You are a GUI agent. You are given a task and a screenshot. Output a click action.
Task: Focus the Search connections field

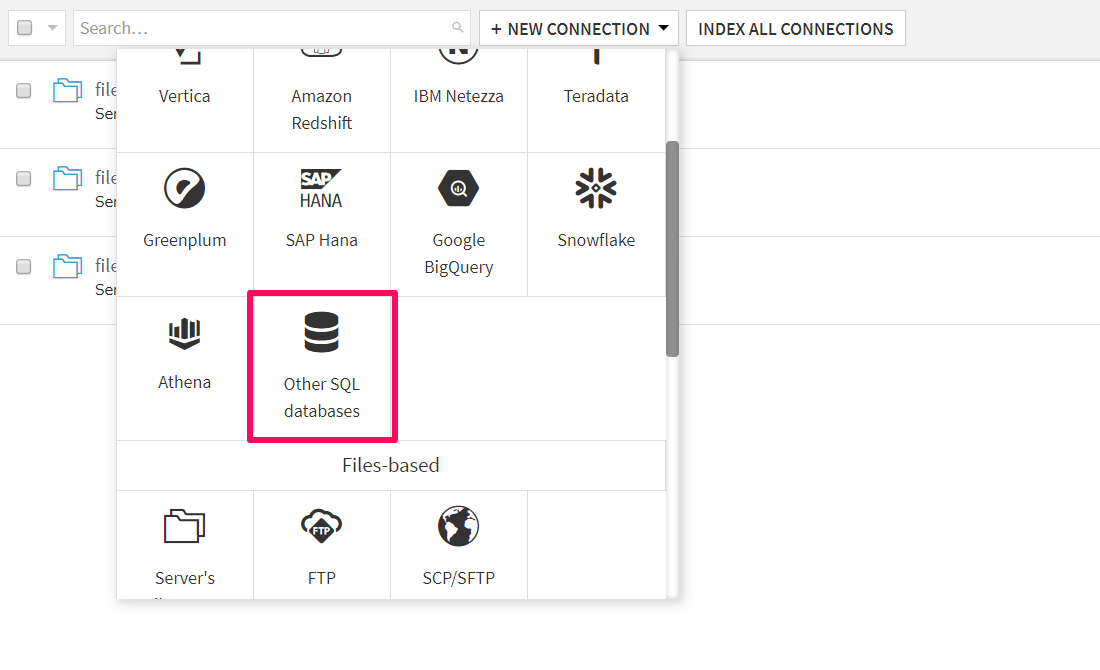[x=271, y=28]
